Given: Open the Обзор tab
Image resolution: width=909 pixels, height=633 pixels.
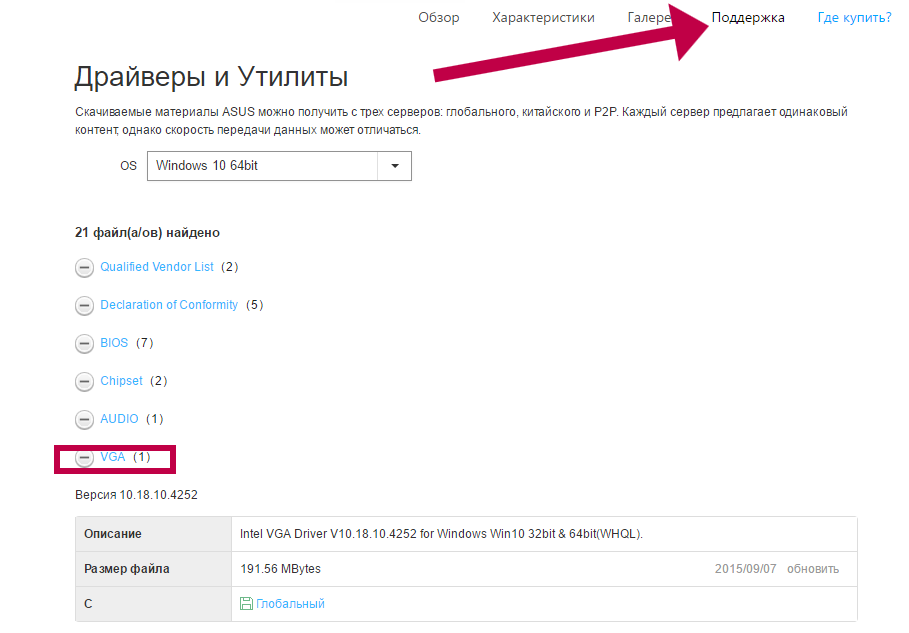Looking at the screenshot, I should (x=438, y=18).
